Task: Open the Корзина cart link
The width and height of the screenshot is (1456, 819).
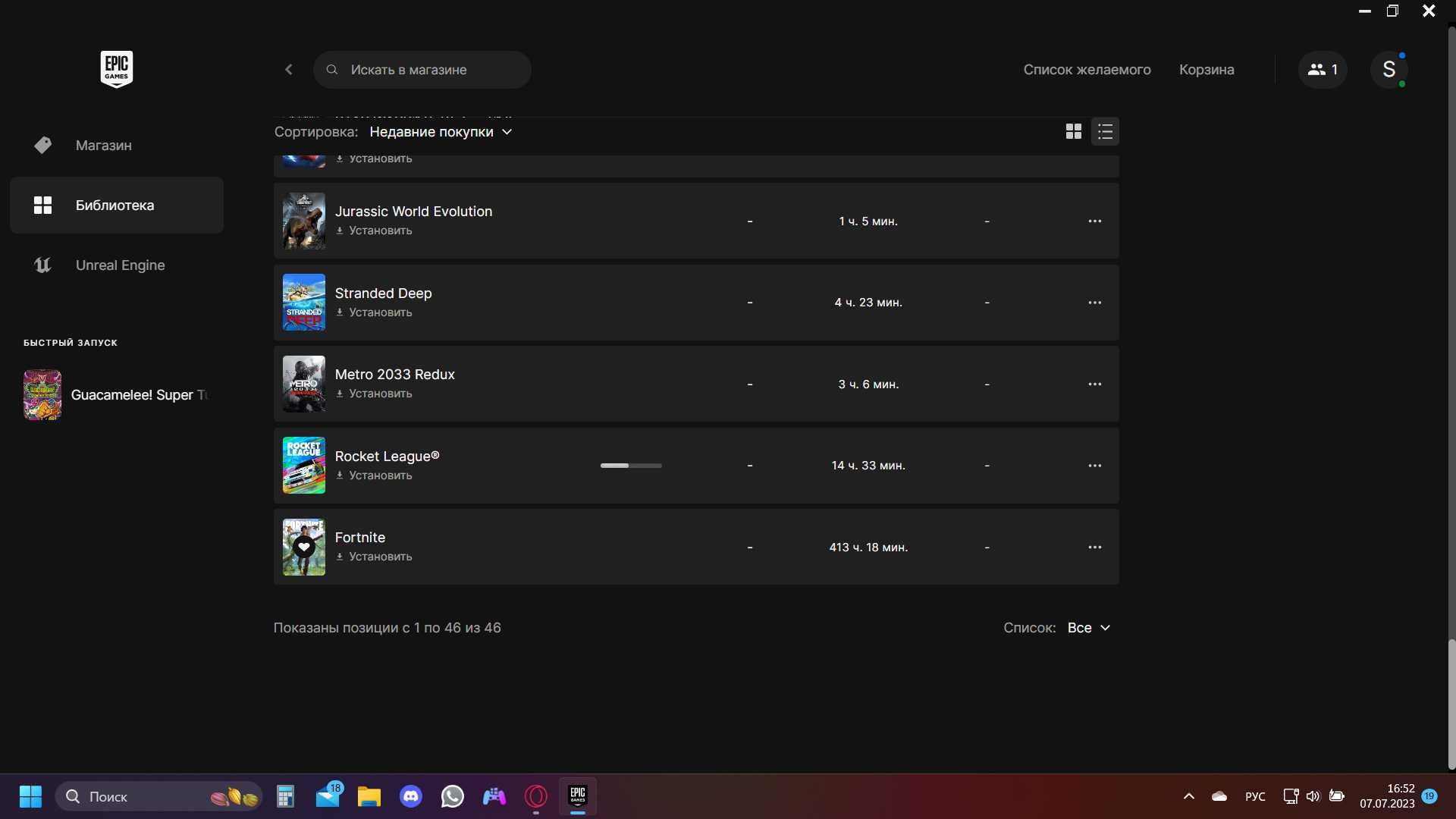Action: point(1207,70)
